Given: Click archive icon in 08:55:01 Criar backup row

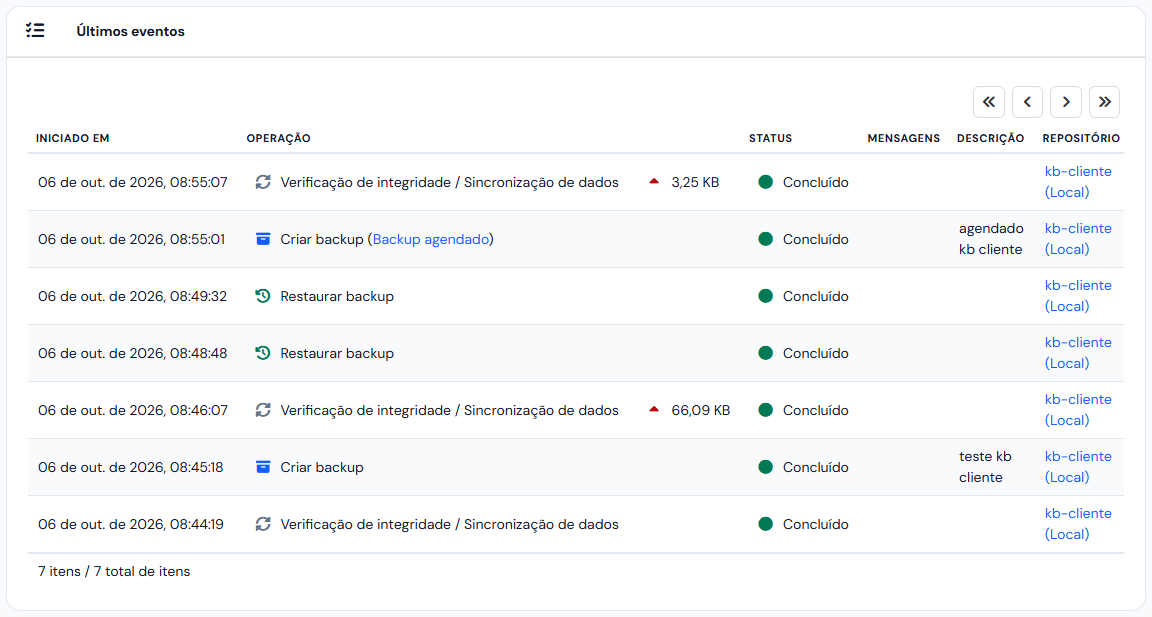Looking at the screenshot, I should [x=263, y=239].
